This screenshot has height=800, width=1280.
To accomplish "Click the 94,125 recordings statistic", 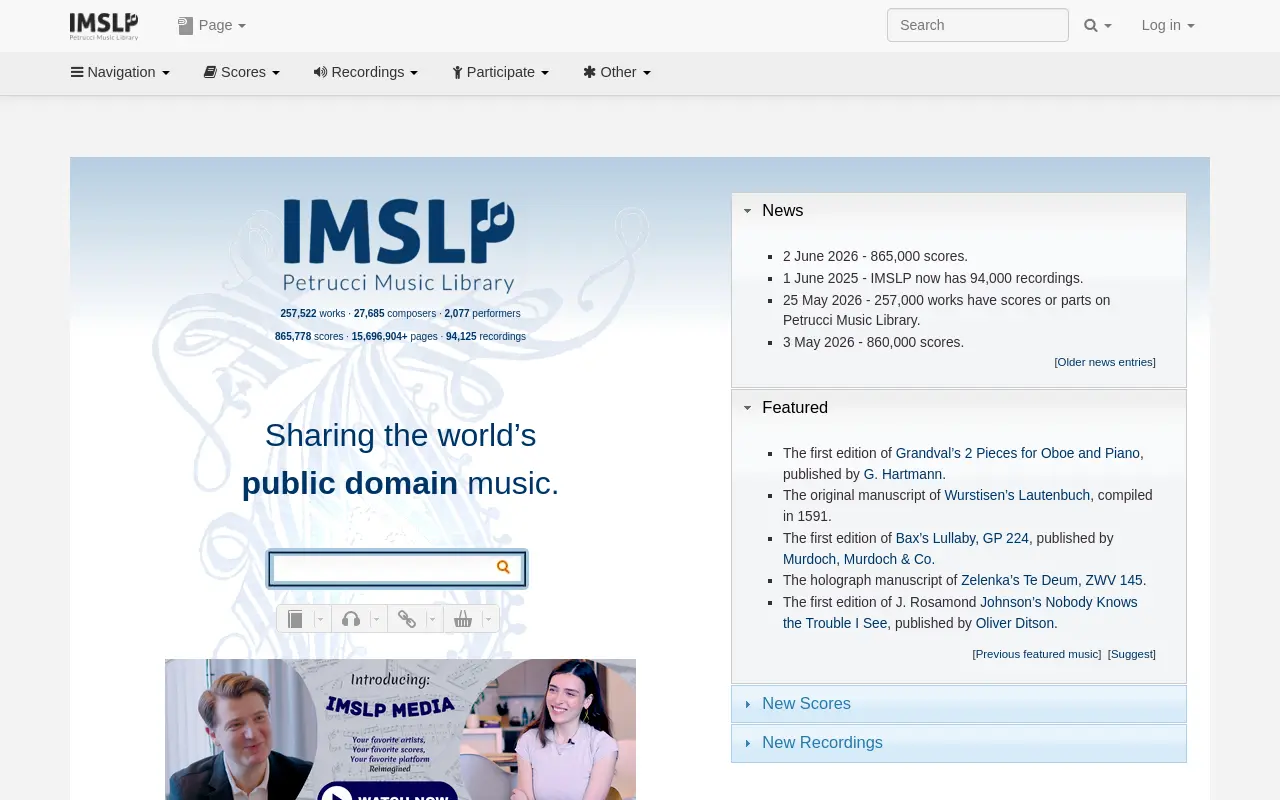I will 486,336.
